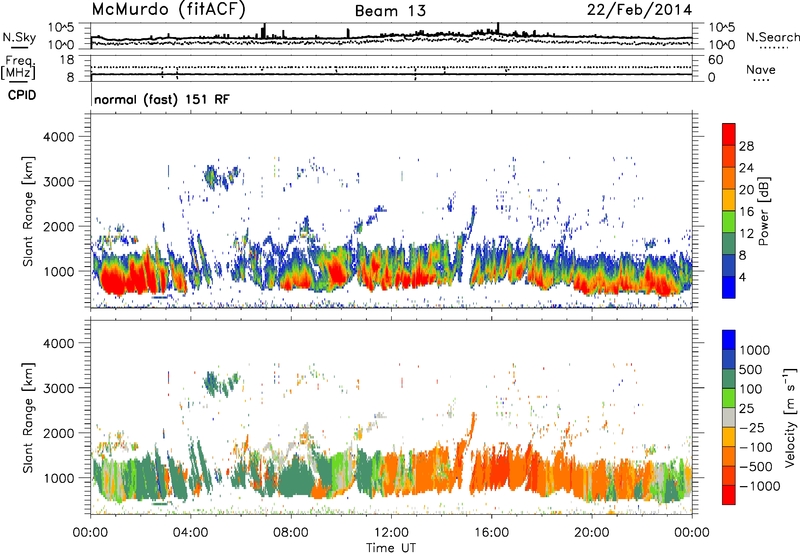The height and width of the screenshot is (554, 800).
Task: Click the '4000' tick on power plot
Action: (x=58, y=137)
